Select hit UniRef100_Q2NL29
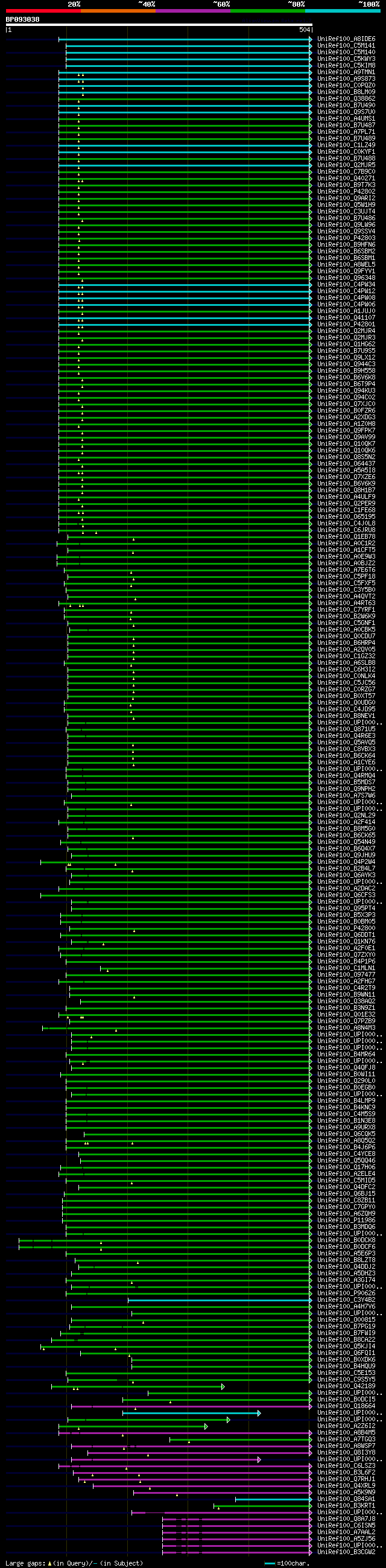The width and height of the screenshot is (386, 1568). (346, 816)
